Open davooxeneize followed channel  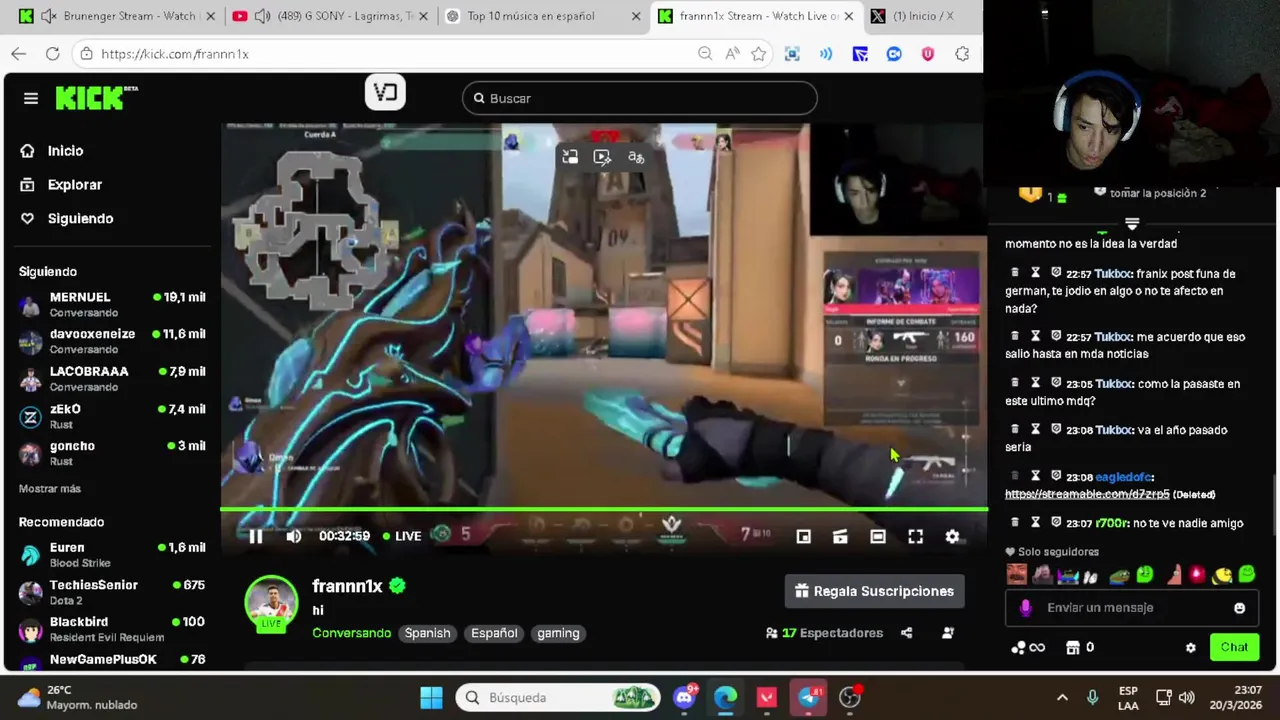[112, 341]
